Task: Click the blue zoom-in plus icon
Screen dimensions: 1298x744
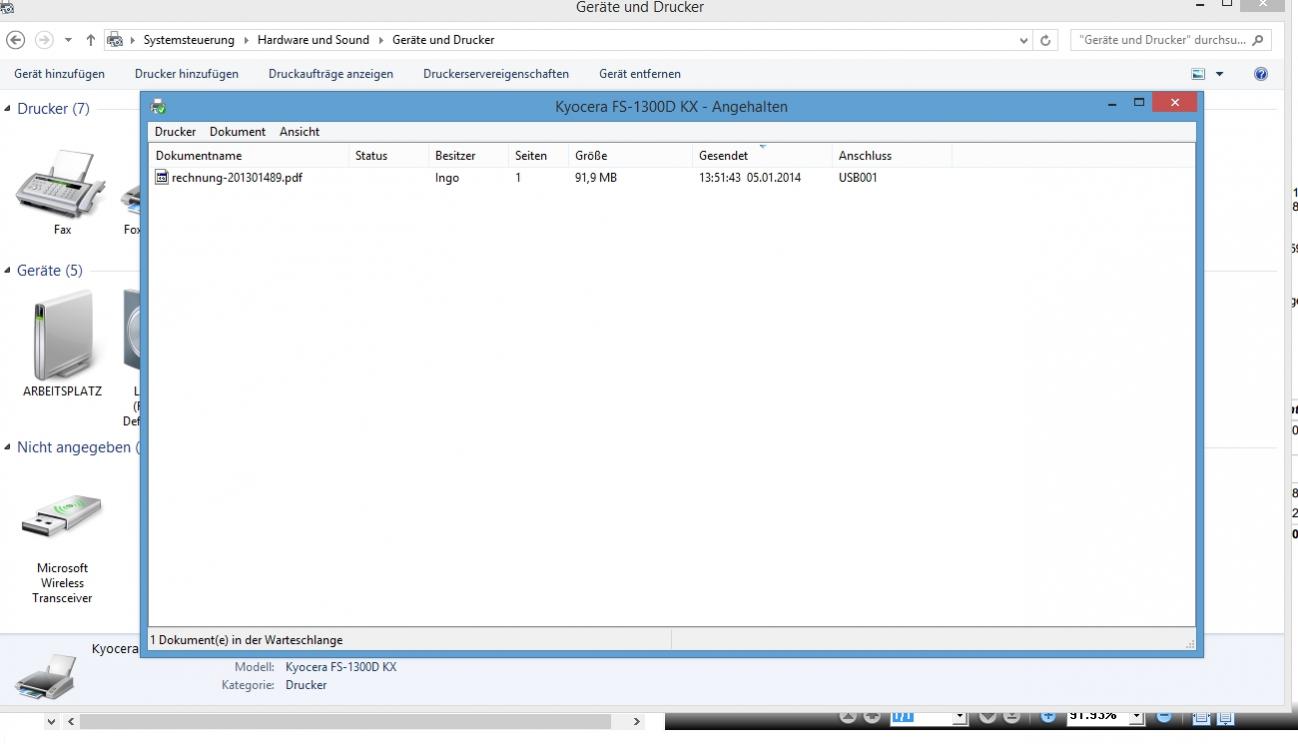Action: [x=1048, y=717]
